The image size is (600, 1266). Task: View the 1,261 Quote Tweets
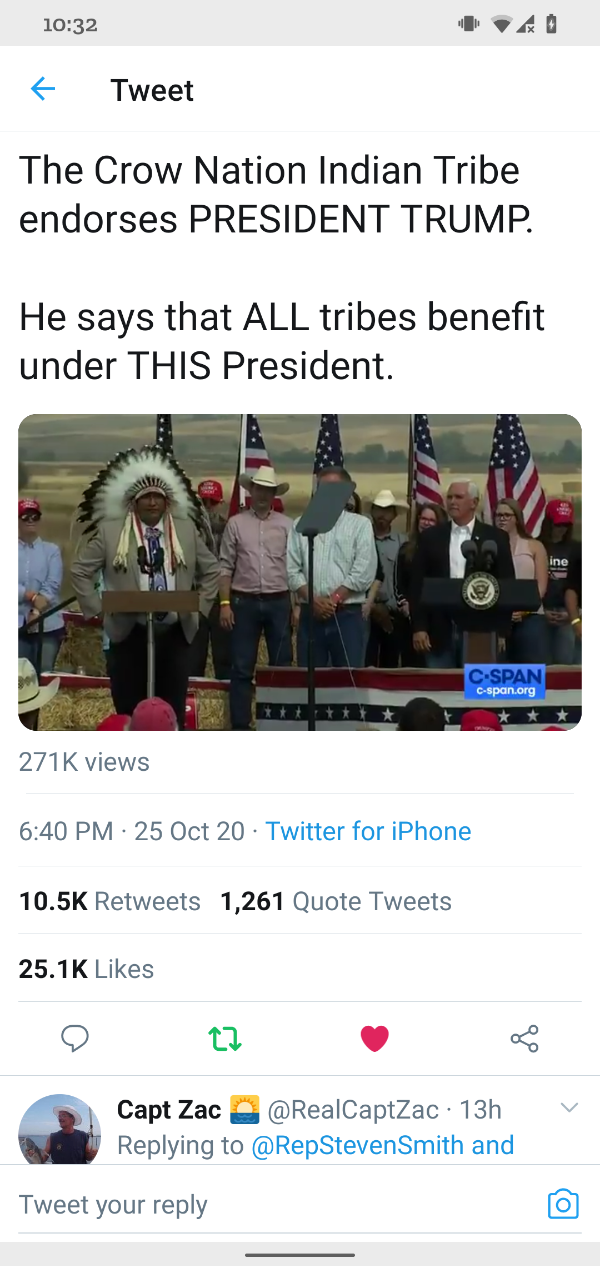[x=336, y=901]
